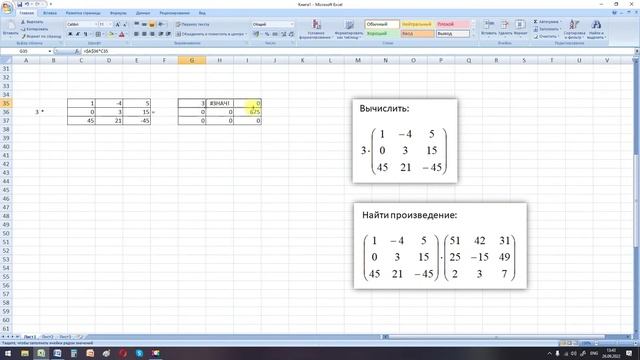
Task: Switch to the Разметка страницы tab
Action: [x=83, y=13]
